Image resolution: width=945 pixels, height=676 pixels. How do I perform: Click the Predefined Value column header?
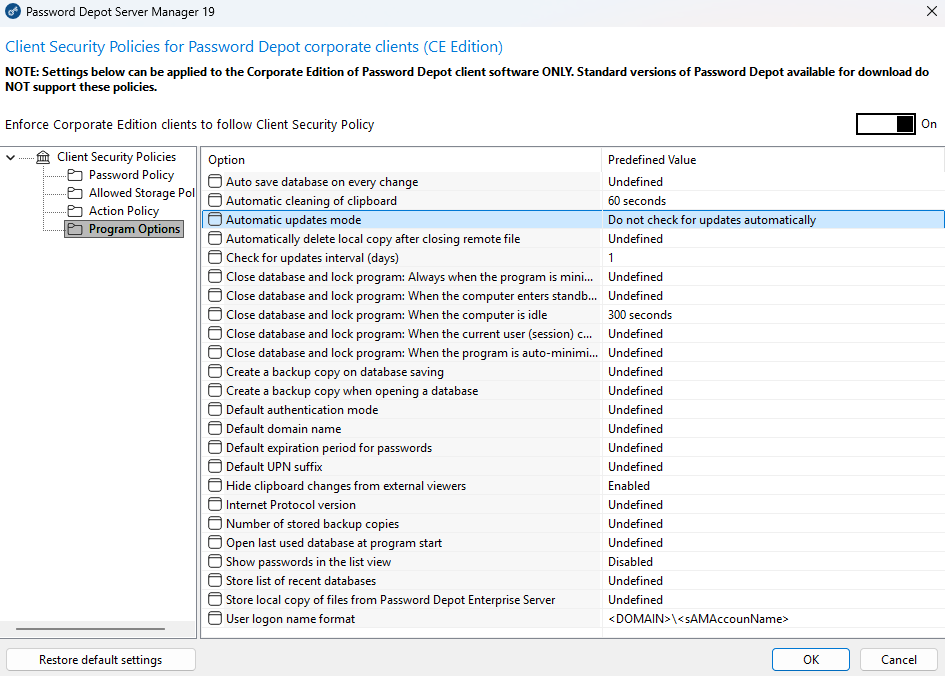coord(773,160)
